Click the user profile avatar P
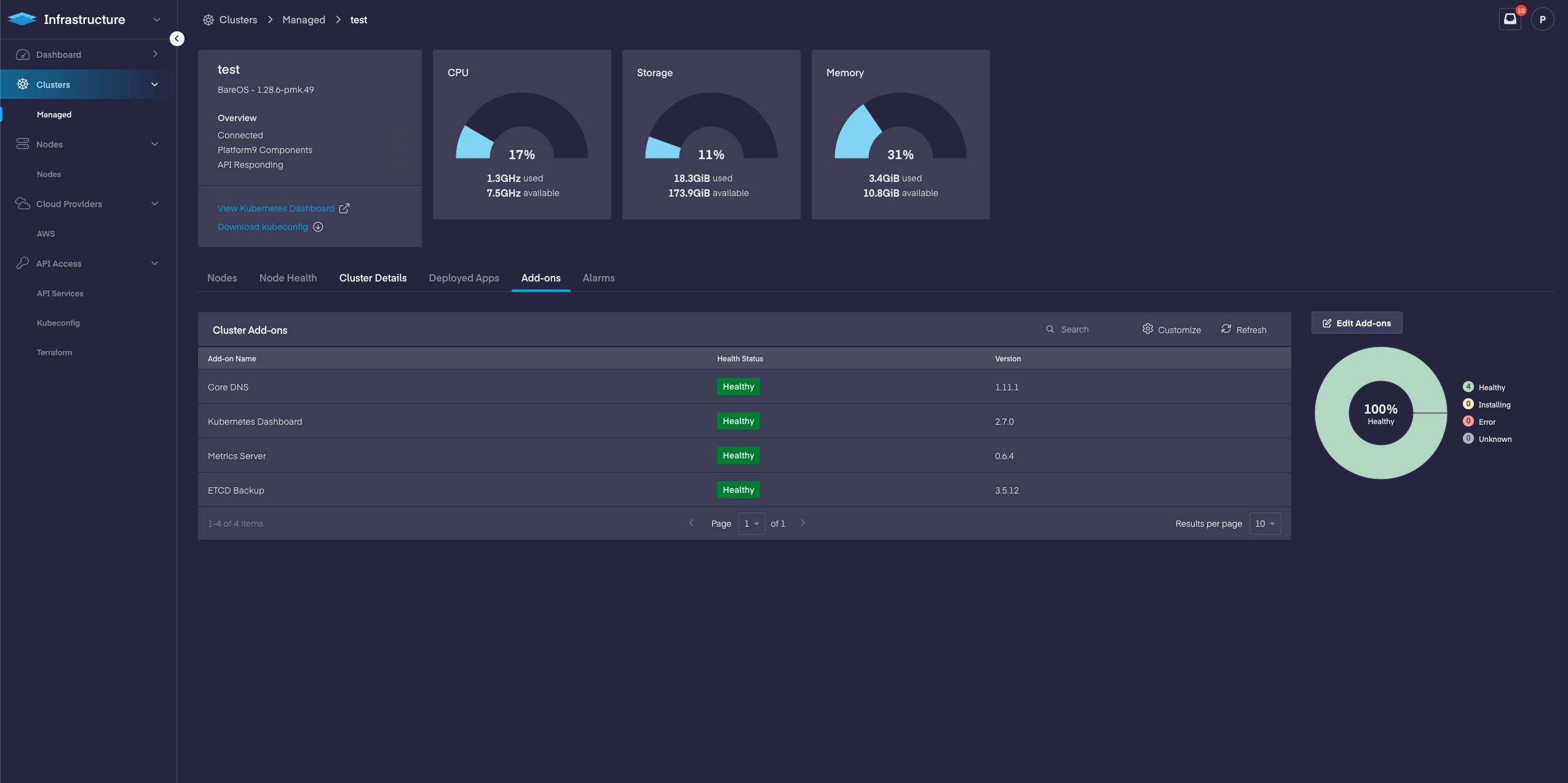 click(1542, 20)
